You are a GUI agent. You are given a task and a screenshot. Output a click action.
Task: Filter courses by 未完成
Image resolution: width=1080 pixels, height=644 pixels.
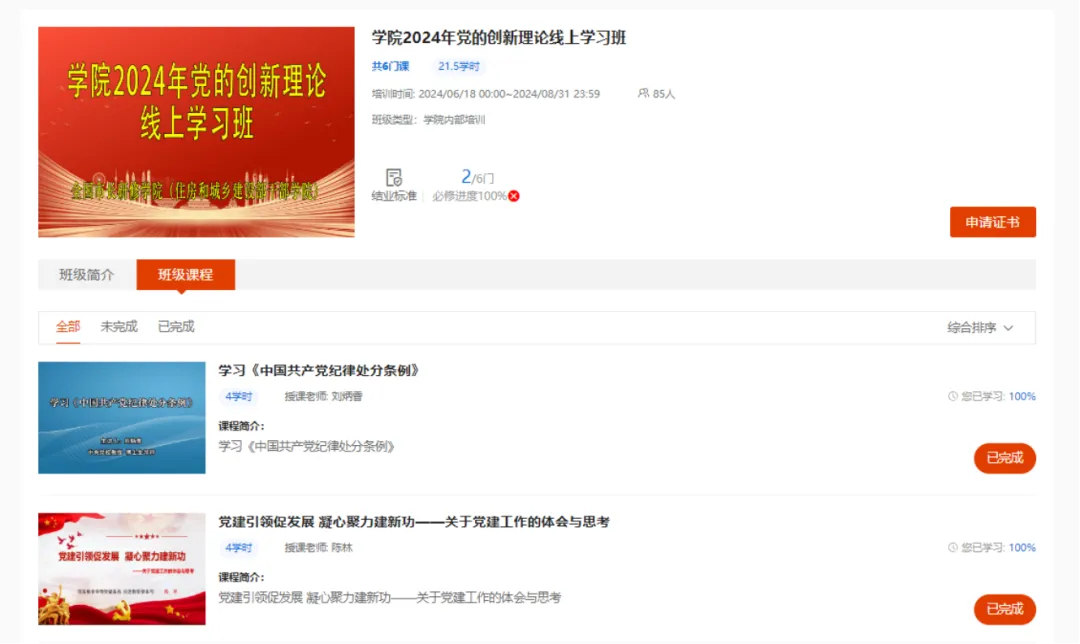(119, 326)
